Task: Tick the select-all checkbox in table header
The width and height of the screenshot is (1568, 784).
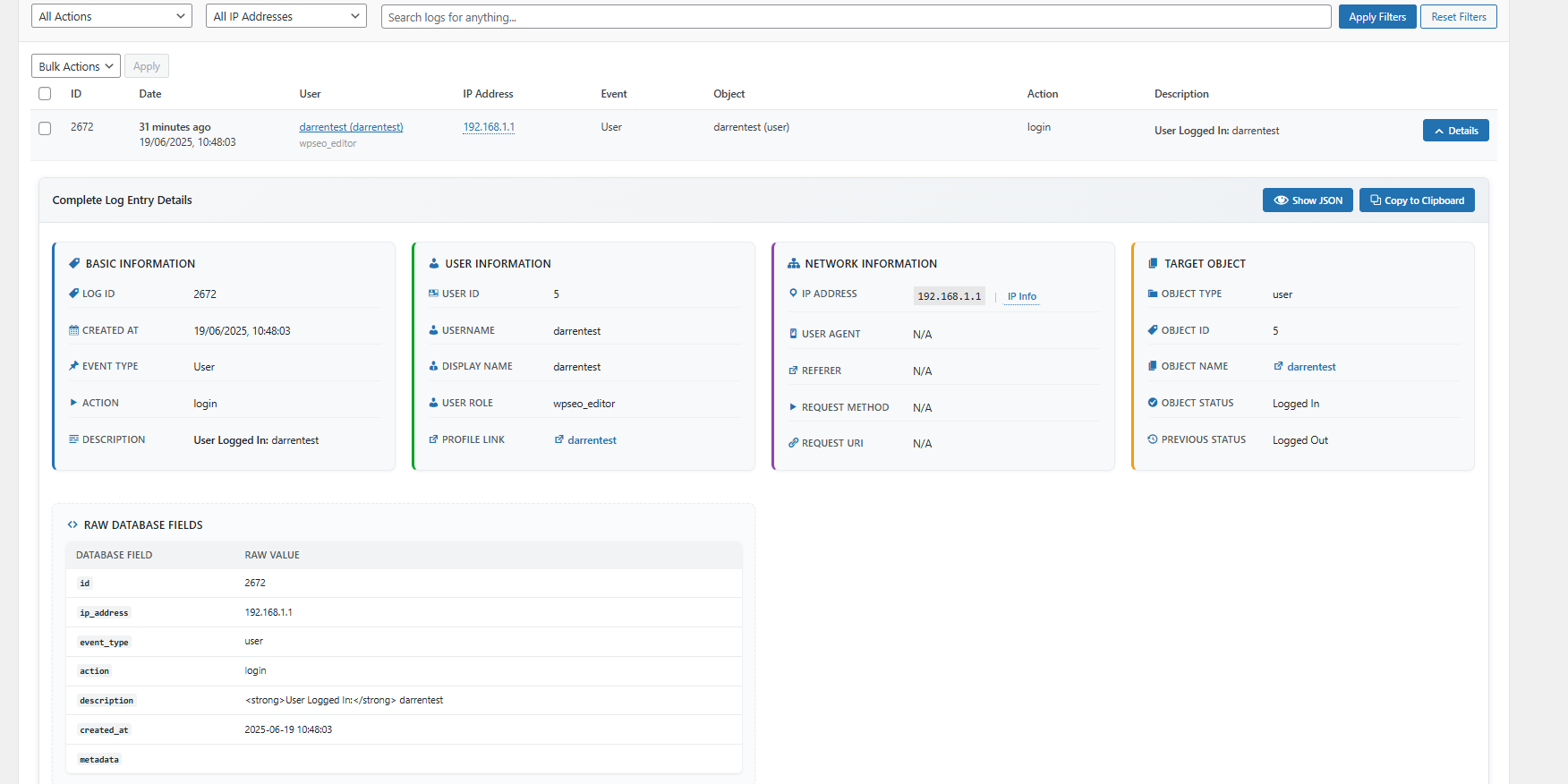Action: [45, 94]
